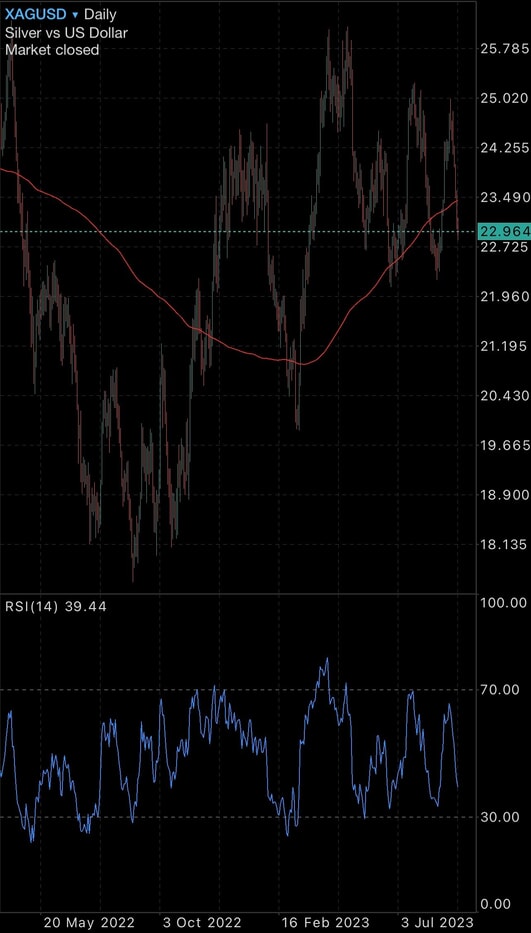The image size is (531, 933).
Task: Change the Daily timeframe label
Action: 100,15
